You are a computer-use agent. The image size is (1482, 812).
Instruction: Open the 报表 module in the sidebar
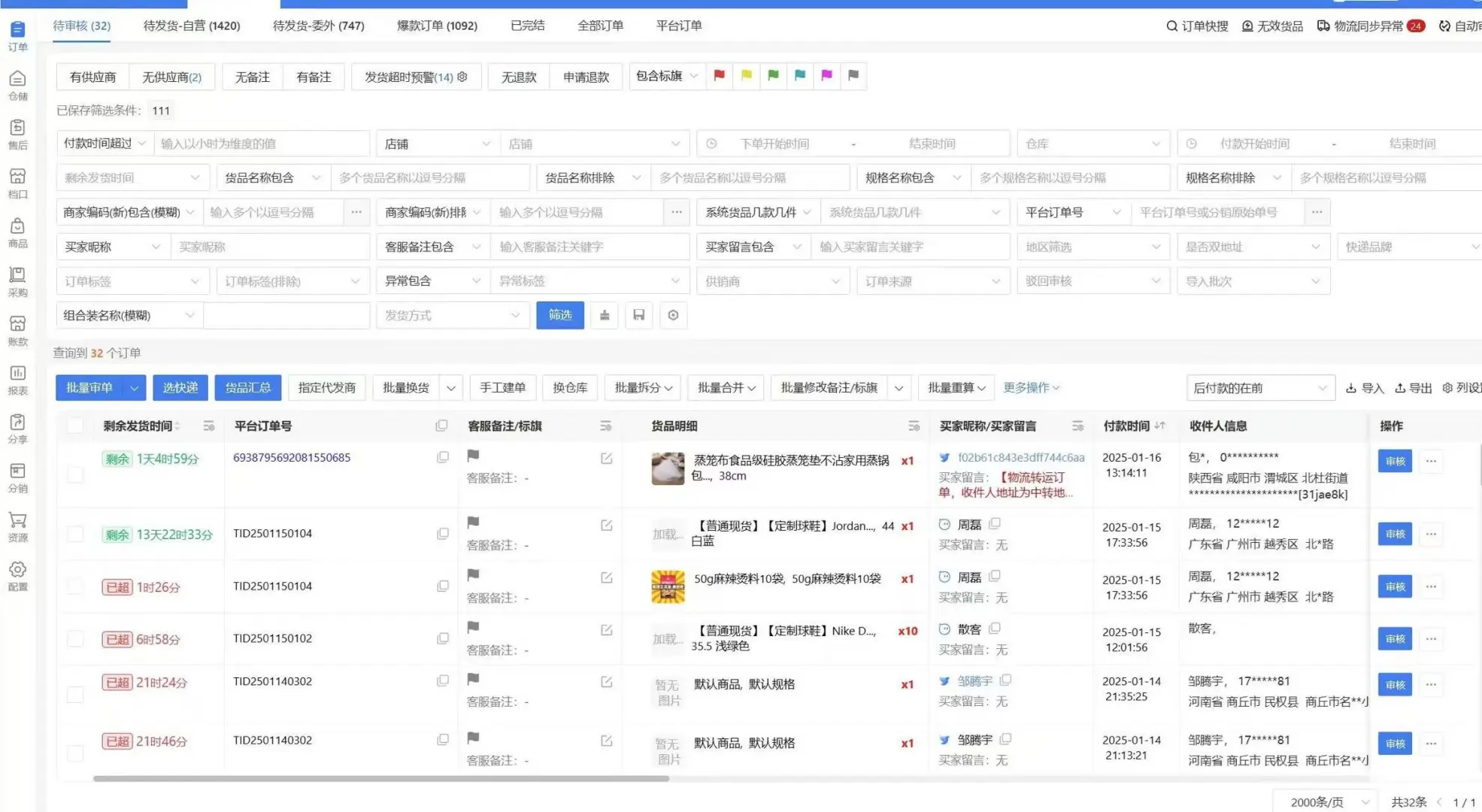(17, 380)
